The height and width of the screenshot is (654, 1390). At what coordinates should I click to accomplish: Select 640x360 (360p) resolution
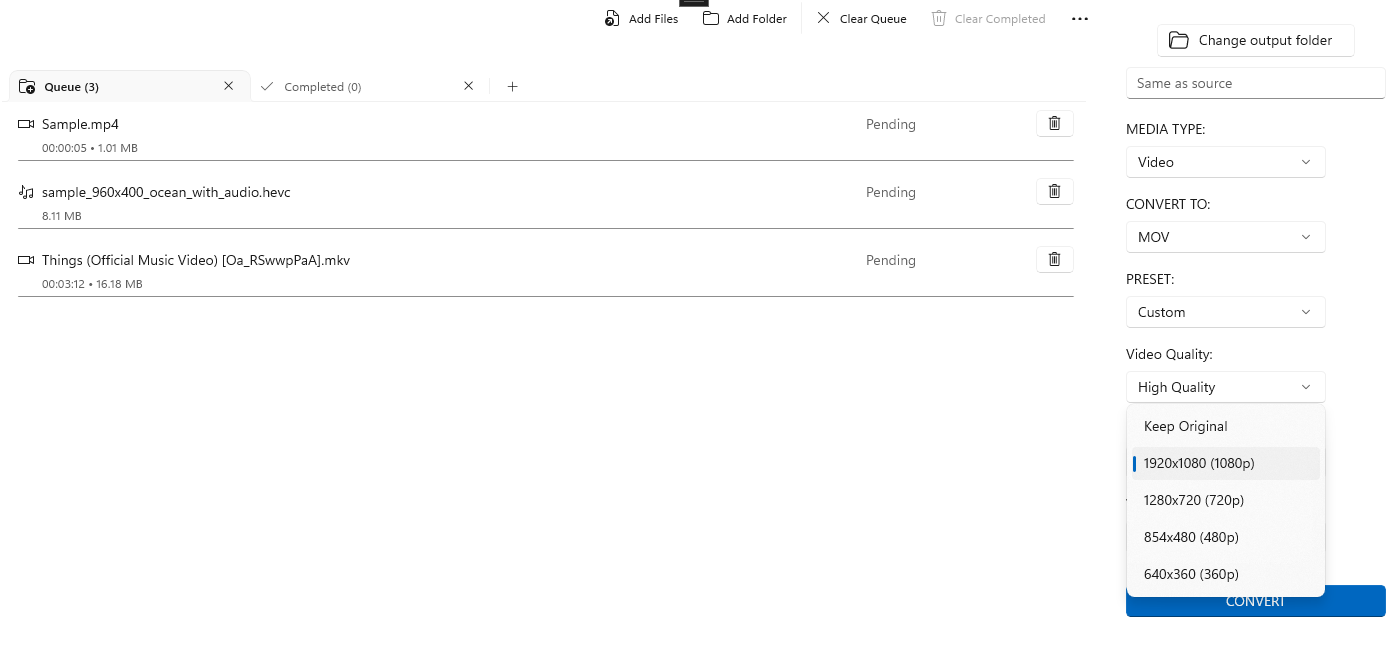[x=1225, y=574]
